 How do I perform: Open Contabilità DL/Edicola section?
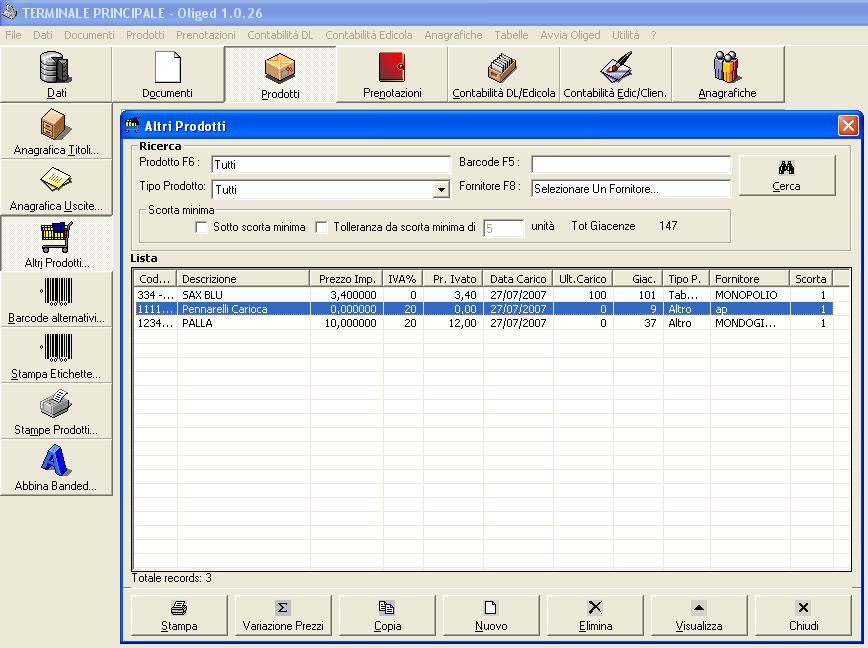pyautogui.click(x=504, y=74)
